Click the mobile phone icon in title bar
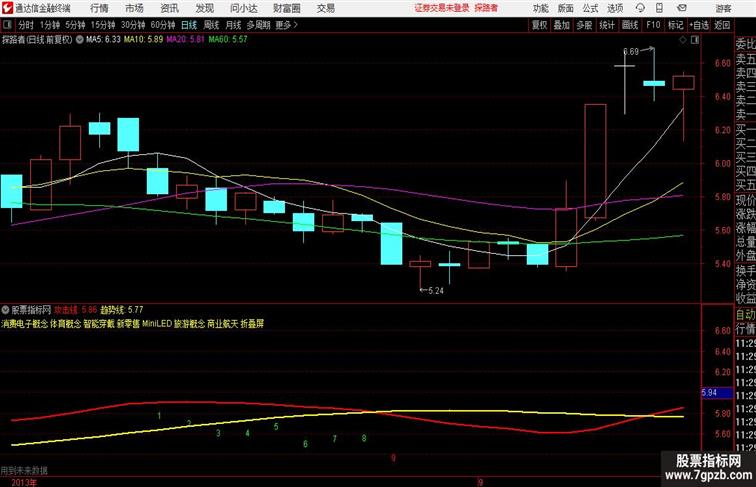 [x=659, y=8]
